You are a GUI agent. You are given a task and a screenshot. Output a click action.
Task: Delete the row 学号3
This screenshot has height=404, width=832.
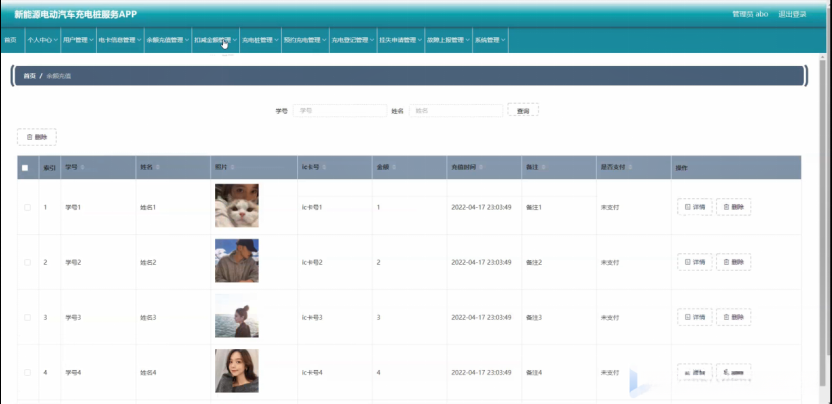(x=733, y=317)
